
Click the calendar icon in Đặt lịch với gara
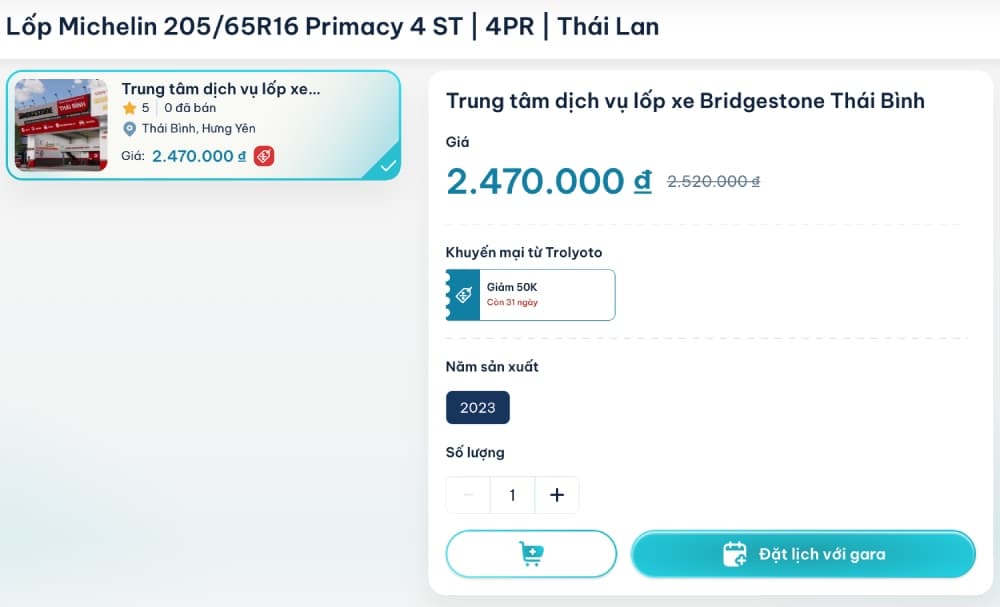735,554
